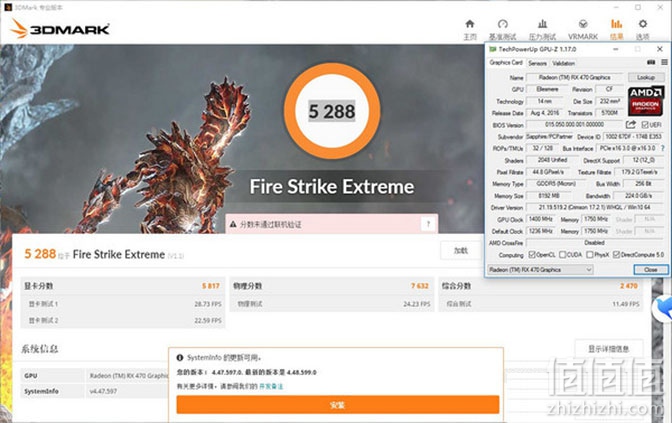Toggle the OpenCL checkbox
Viewport: 672px width, 423px height.
[x=532, y=255]
